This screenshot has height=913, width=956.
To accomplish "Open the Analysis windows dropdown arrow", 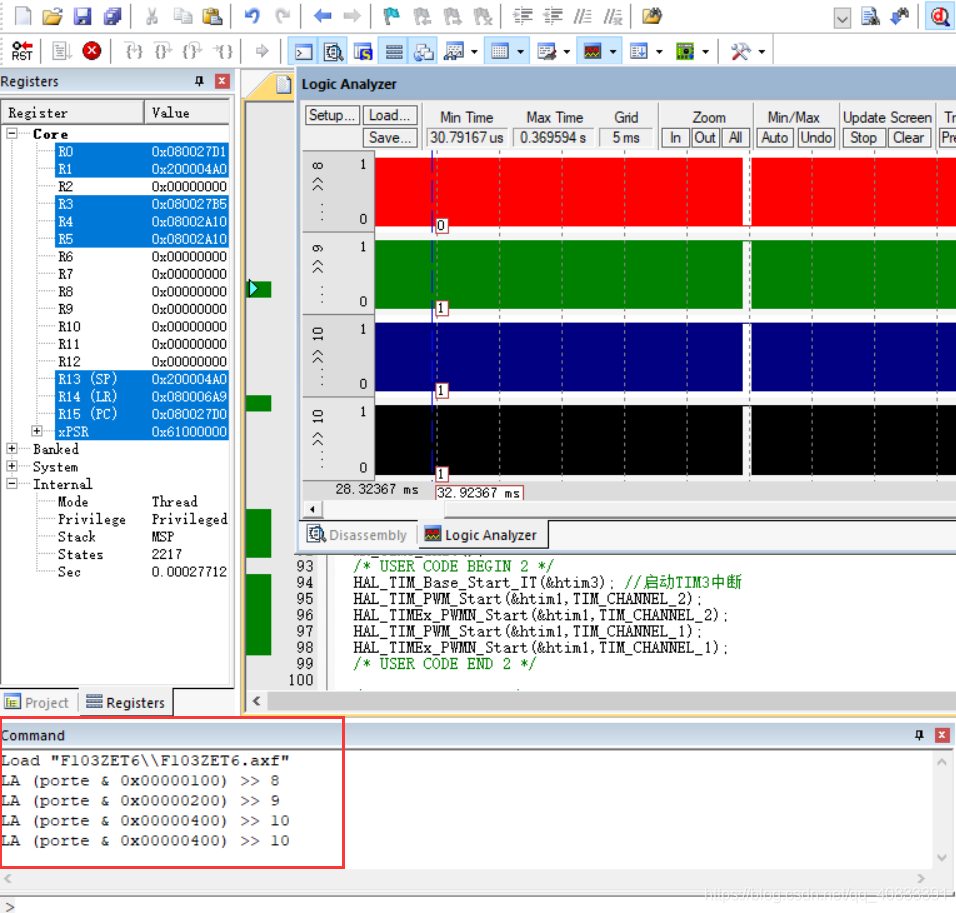I will 613,52.
